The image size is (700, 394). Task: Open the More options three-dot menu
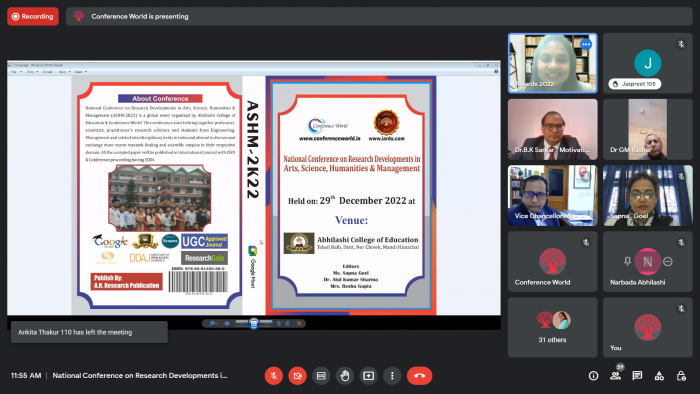(392, 376)
